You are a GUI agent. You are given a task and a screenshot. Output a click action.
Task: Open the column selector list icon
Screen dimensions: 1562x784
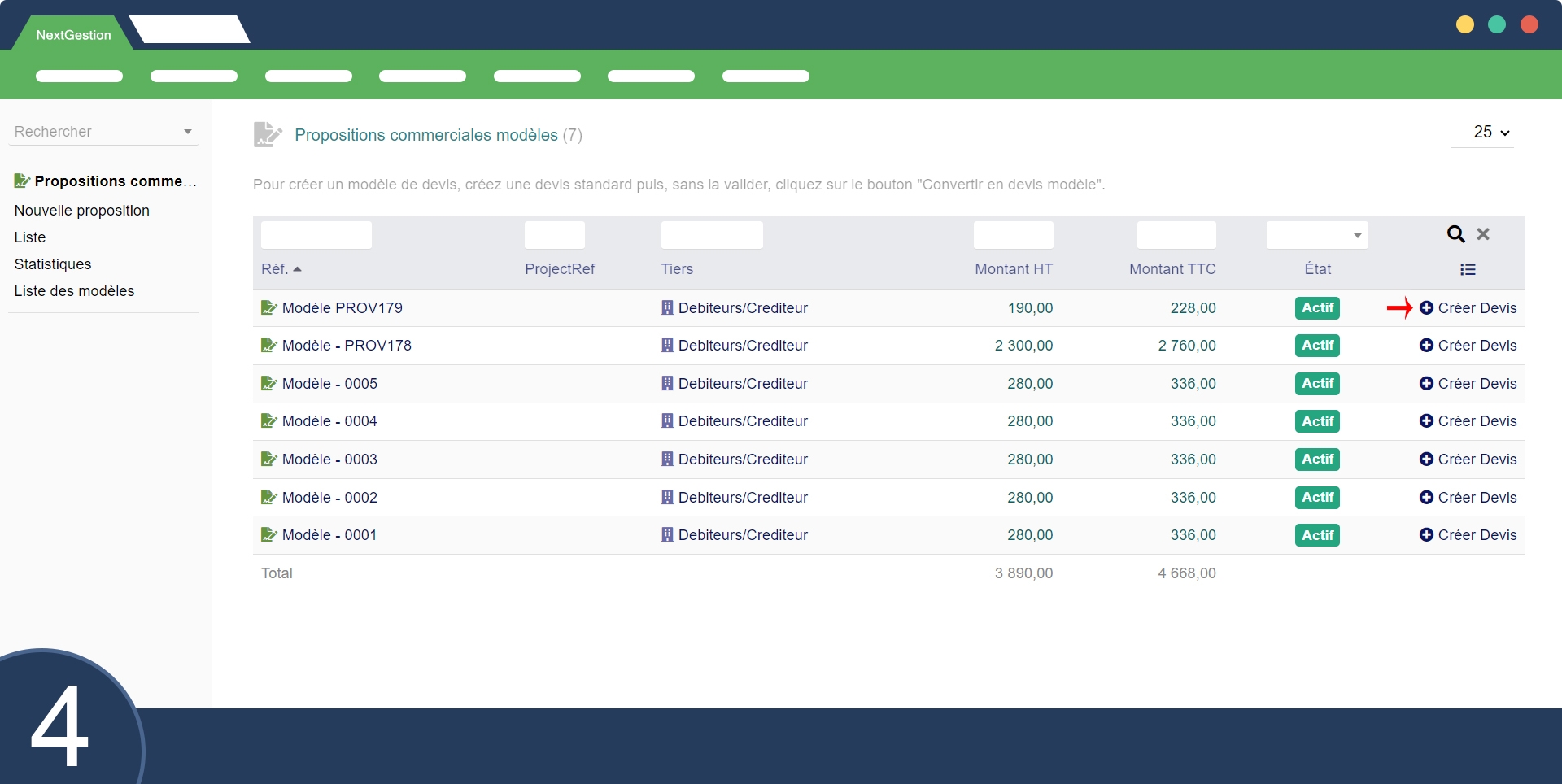pyautogui.click(x=1468, y=269)
